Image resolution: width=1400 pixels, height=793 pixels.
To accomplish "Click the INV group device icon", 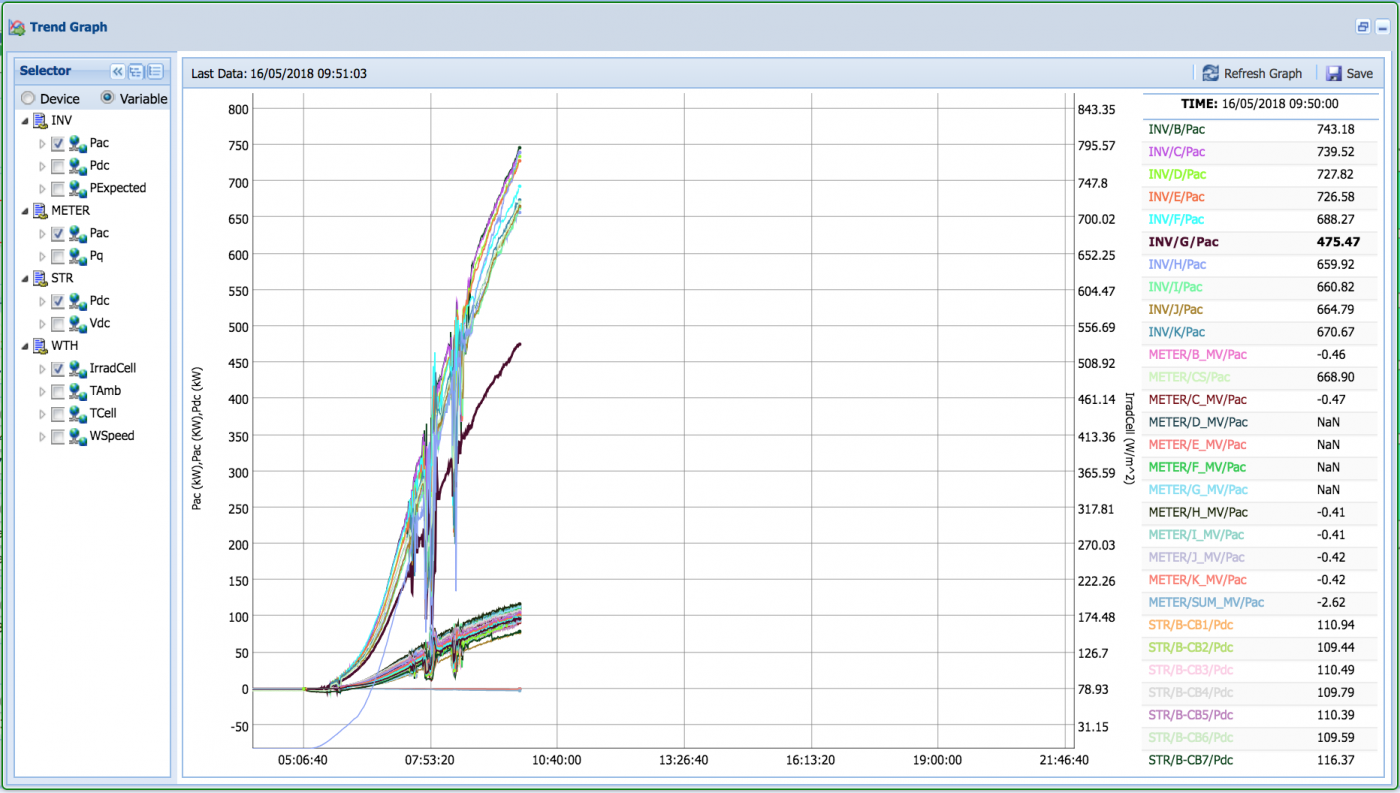I will (40, 121).
